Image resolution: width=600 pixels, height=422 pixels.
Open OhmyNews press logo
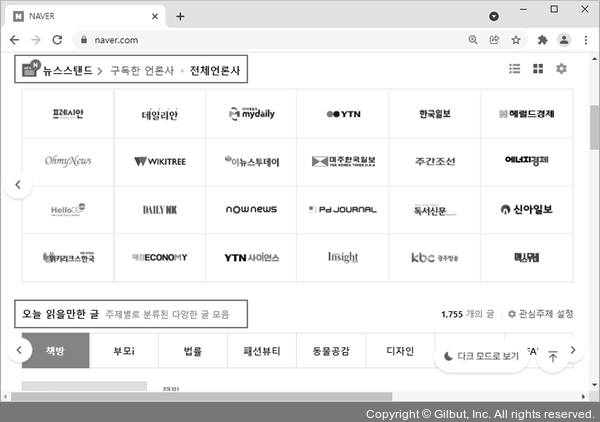coord(68,161)
